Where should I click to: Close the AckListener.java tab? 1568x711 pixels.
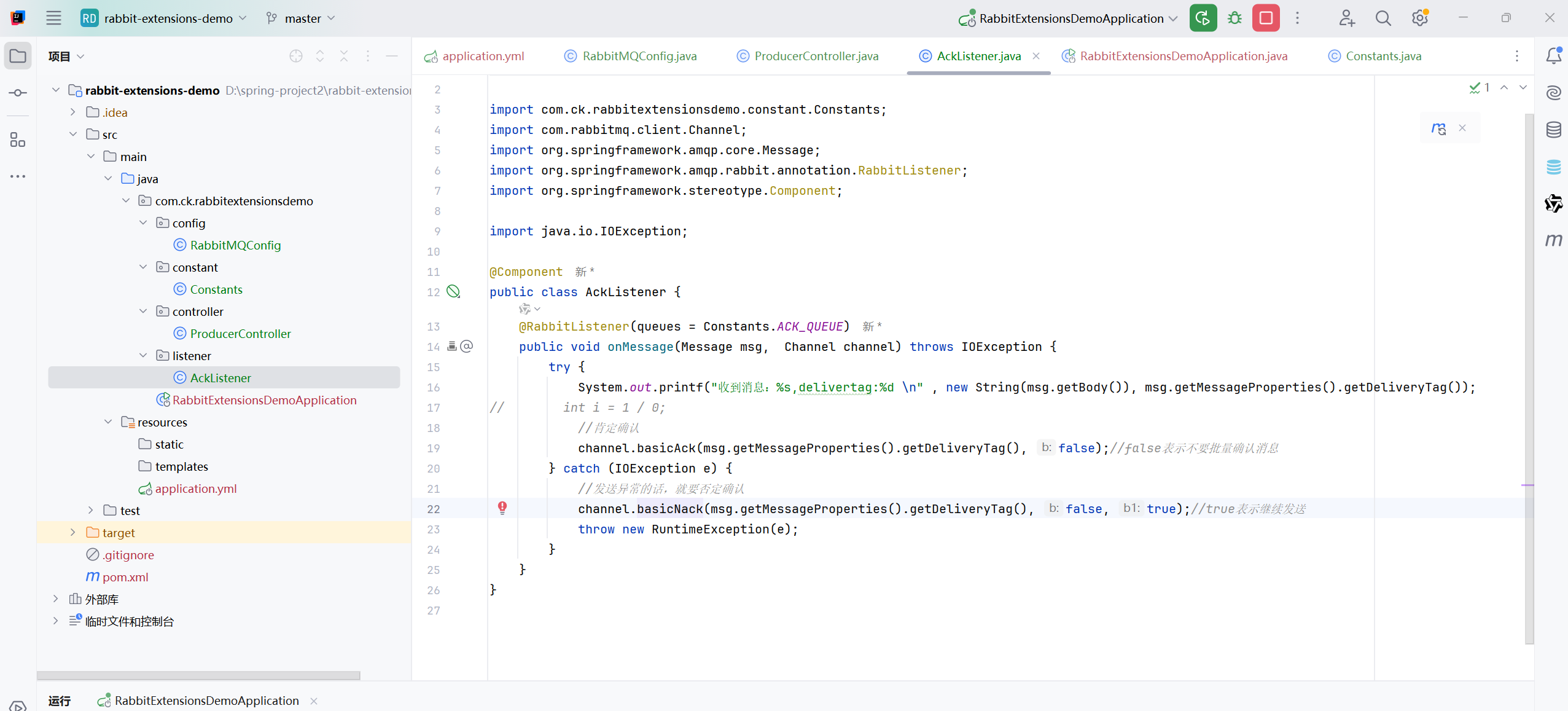tap(1036, 56)
